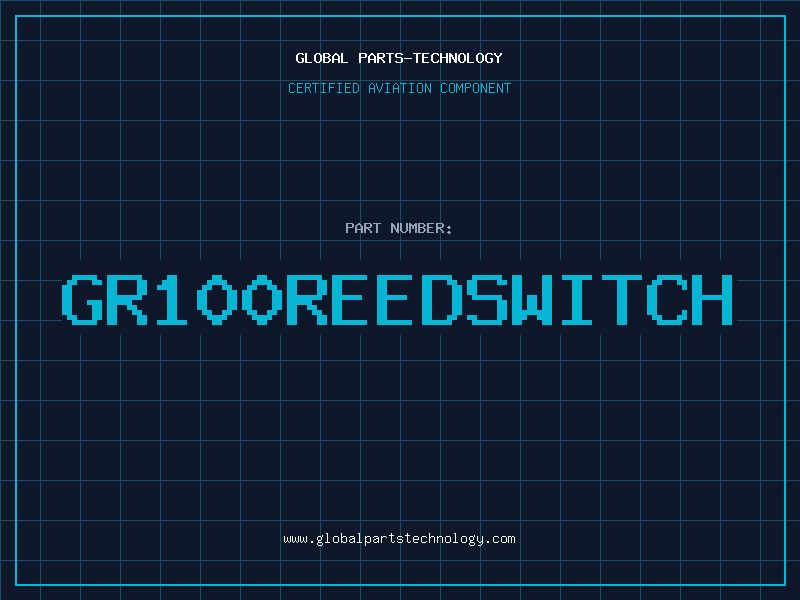The image size is (800, 600).
Task: Select the GR100REEDSWITCH part number text
Action: point(397,299)
